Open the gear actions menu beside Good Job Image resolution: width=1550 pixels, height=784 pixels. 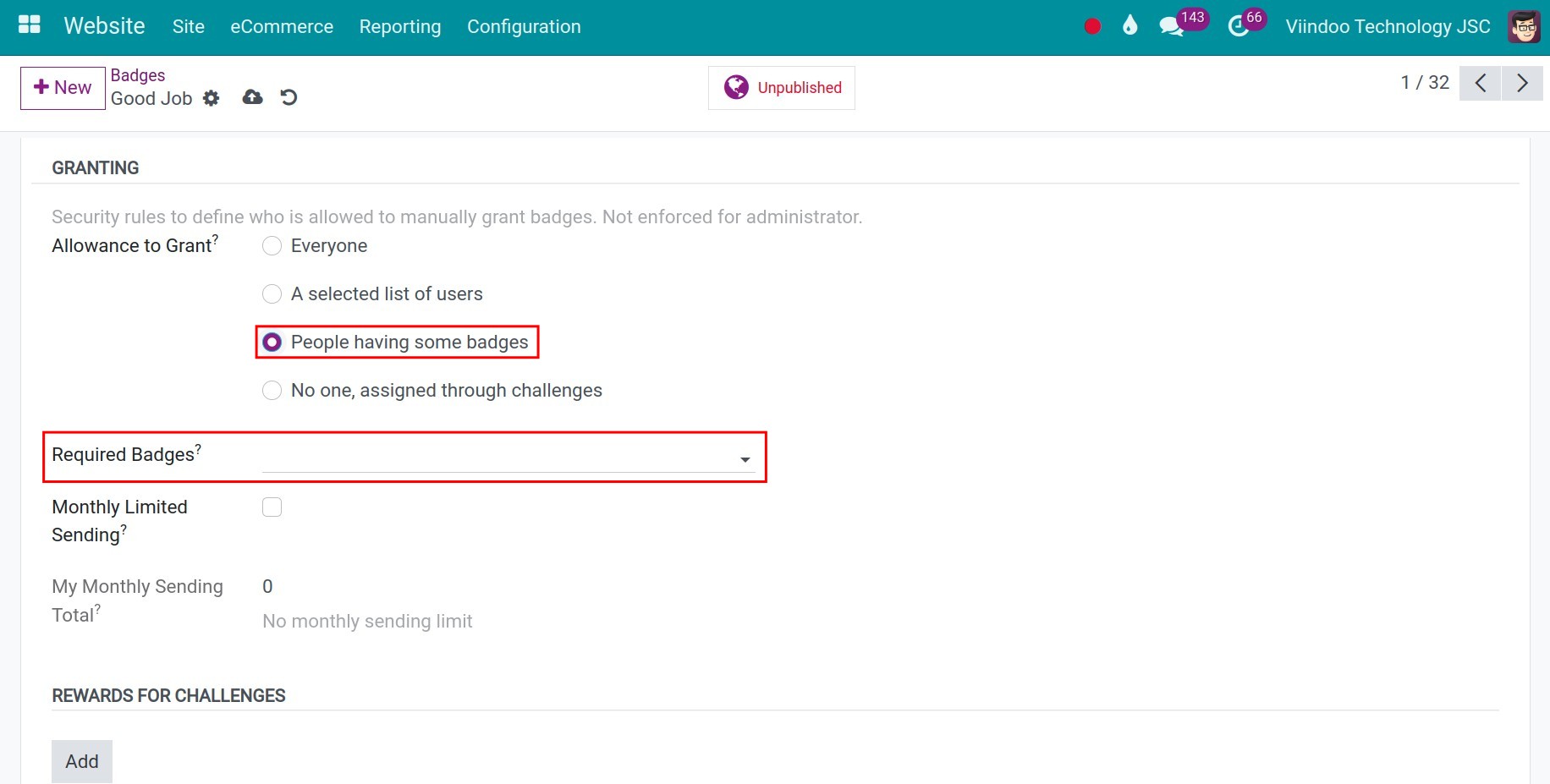coord(212,98)
